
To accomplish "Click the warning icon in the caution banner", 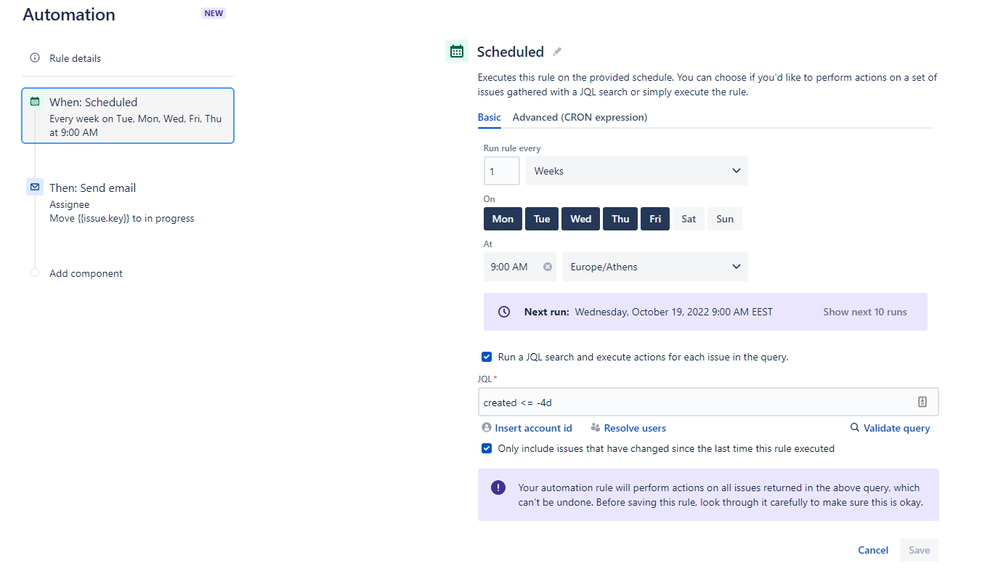I will pyautogui.click(x=499, y=489).
